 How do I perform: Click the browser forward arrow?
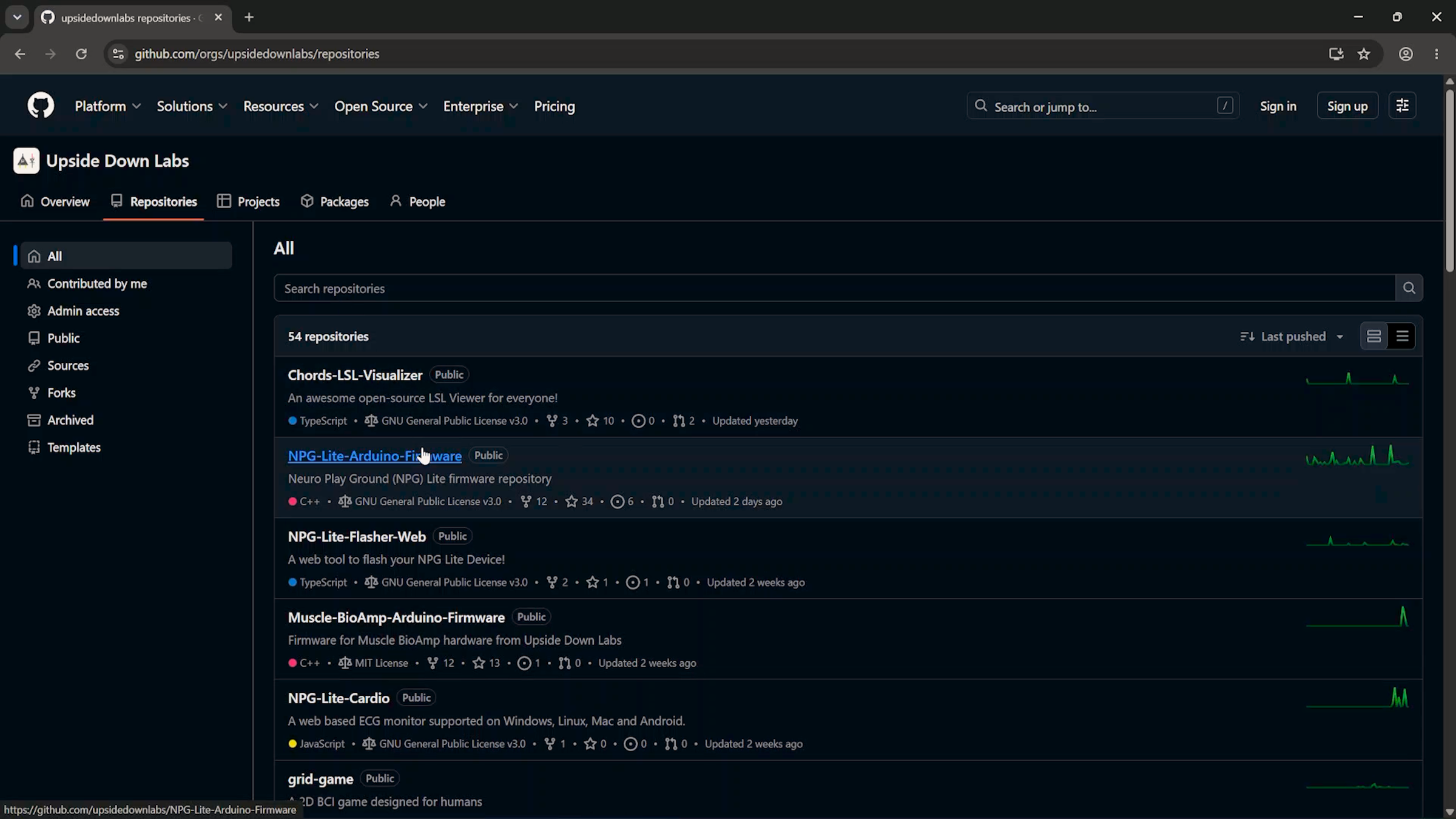coord(50,54)
